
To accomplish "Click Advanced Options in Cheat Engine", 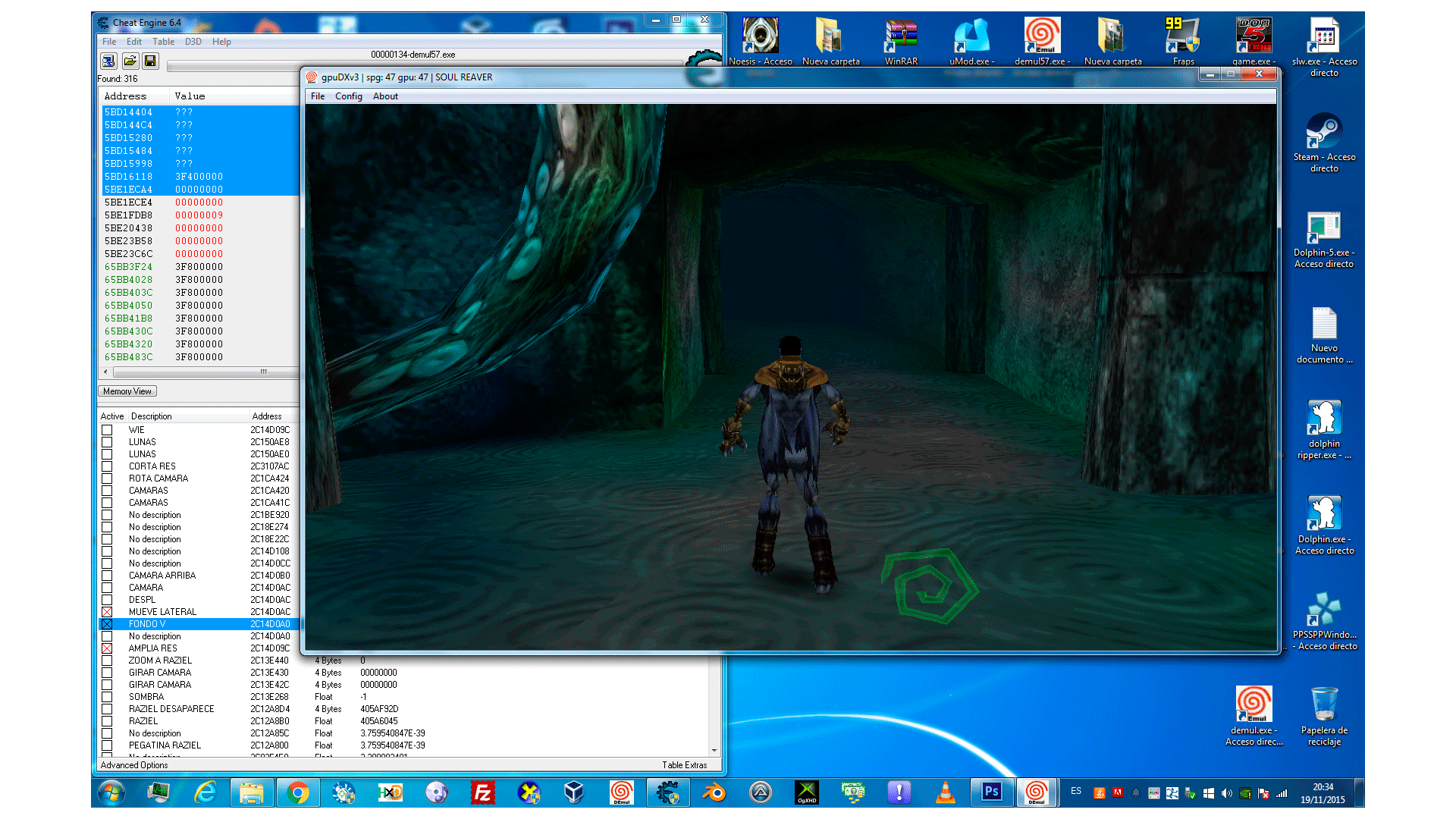I will click(x=134, y=765).
